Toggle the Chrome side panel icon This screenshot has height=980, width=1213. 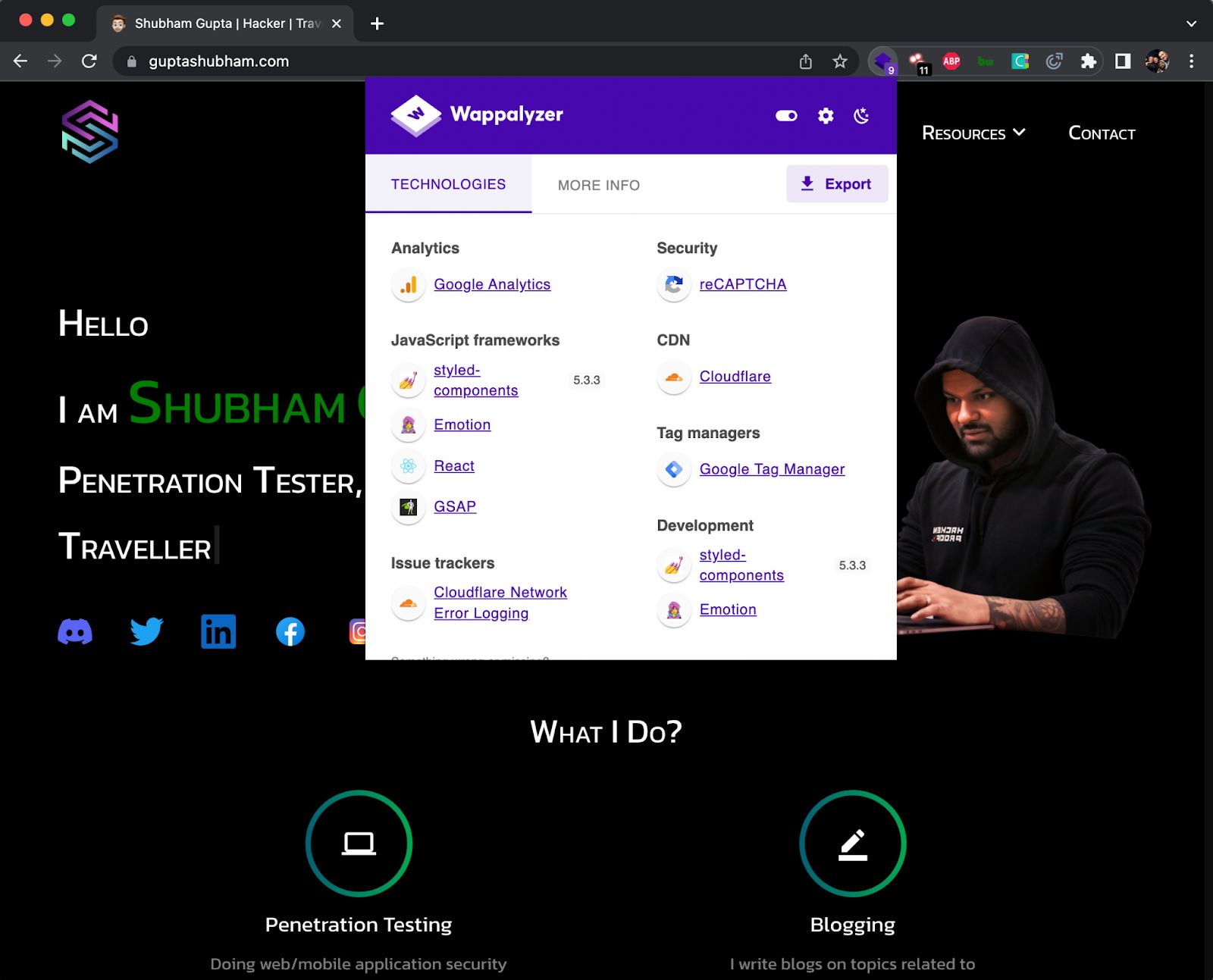[1123, 61]
